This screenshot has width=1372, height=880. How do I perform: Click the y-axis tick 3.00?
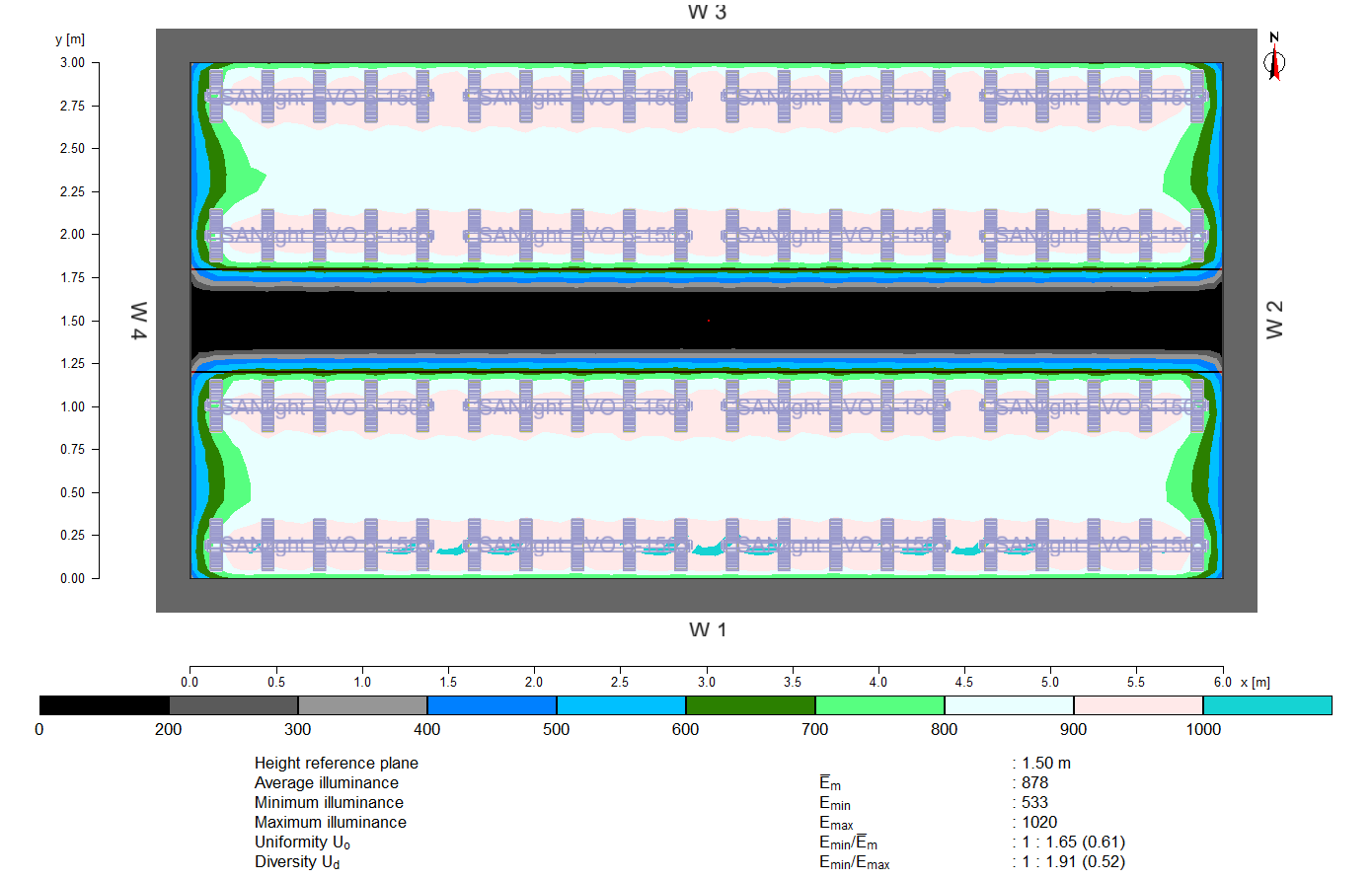pos(73,62)
